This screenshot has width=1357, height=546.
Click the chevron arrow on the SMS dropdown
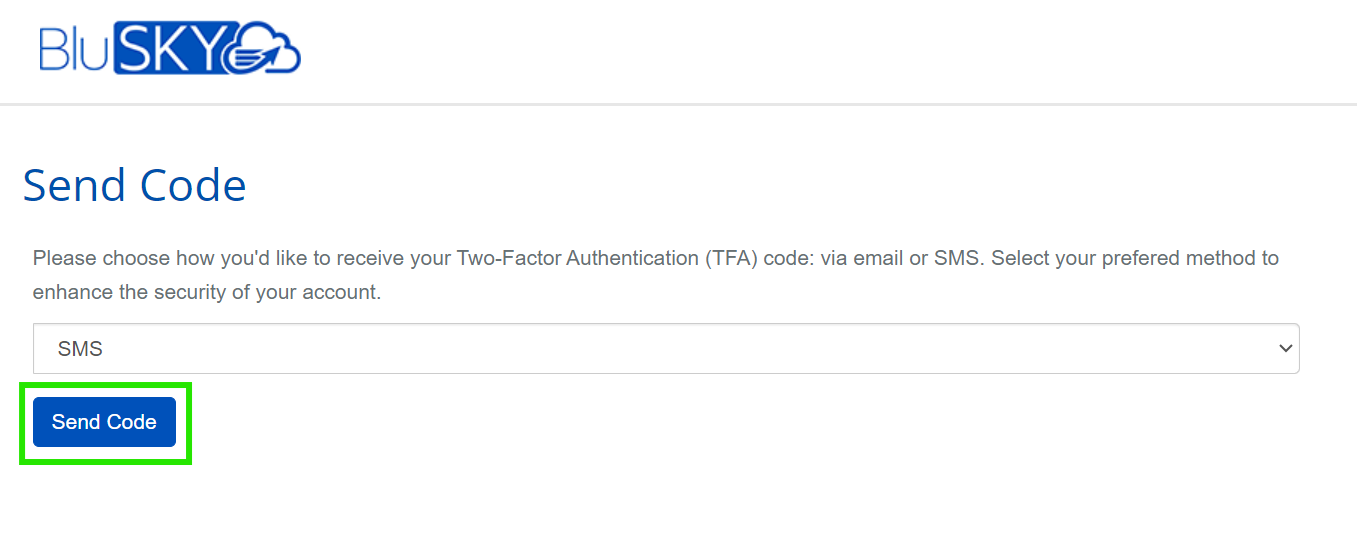pyautogui.click(x=1285, y=348)
